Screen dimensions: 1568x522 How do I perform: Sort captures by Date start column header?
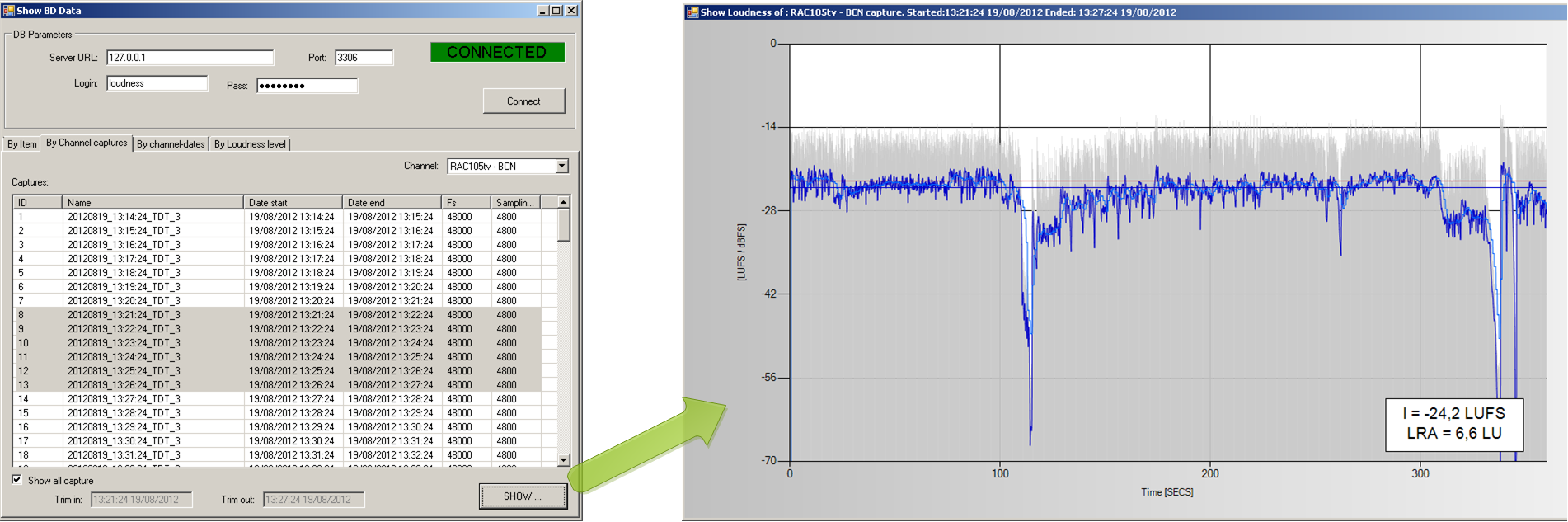coord(292,203)
